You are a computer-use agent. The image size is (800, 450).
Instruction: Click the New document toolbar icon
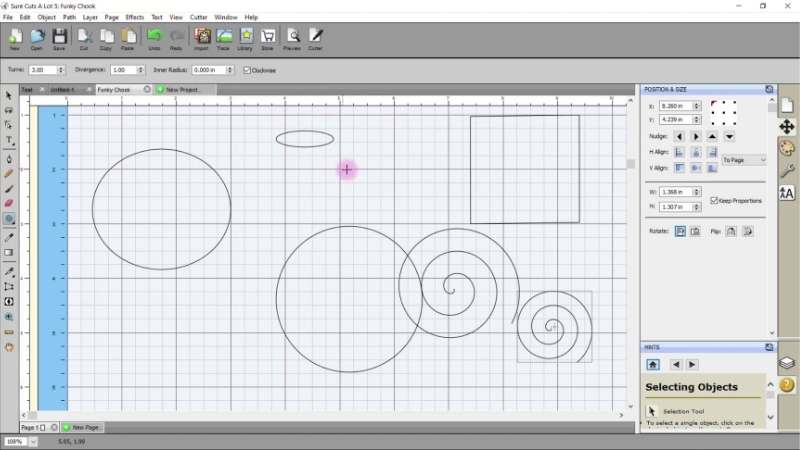(x=15, y=39)
